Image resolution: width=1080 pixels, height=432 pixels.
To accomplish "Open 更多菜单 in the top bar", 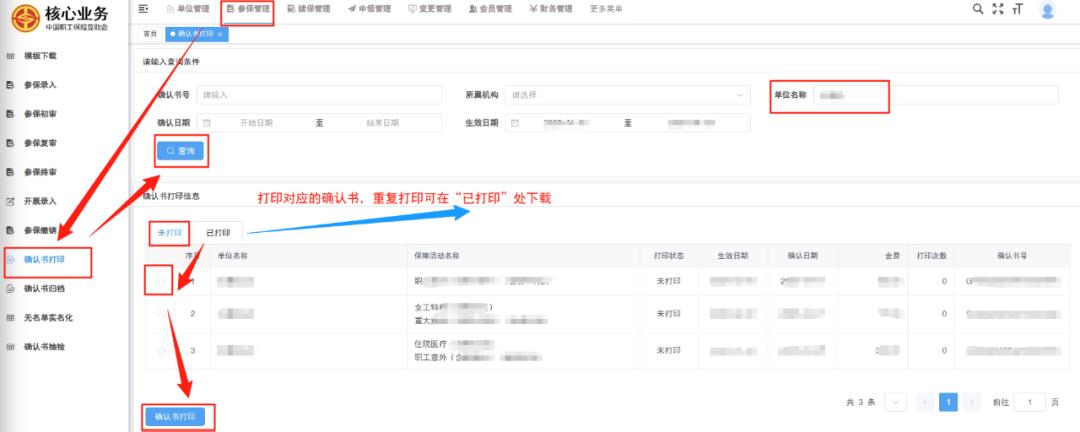I will (606, 9).
